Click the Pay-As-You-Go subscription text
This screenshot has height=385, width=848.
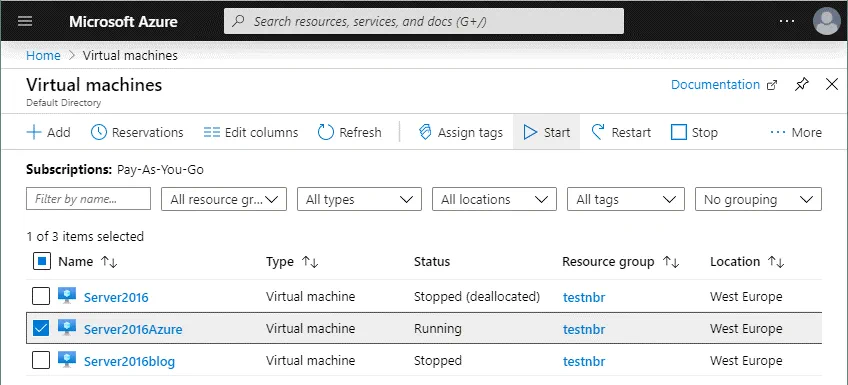click(x=161, y=170)
